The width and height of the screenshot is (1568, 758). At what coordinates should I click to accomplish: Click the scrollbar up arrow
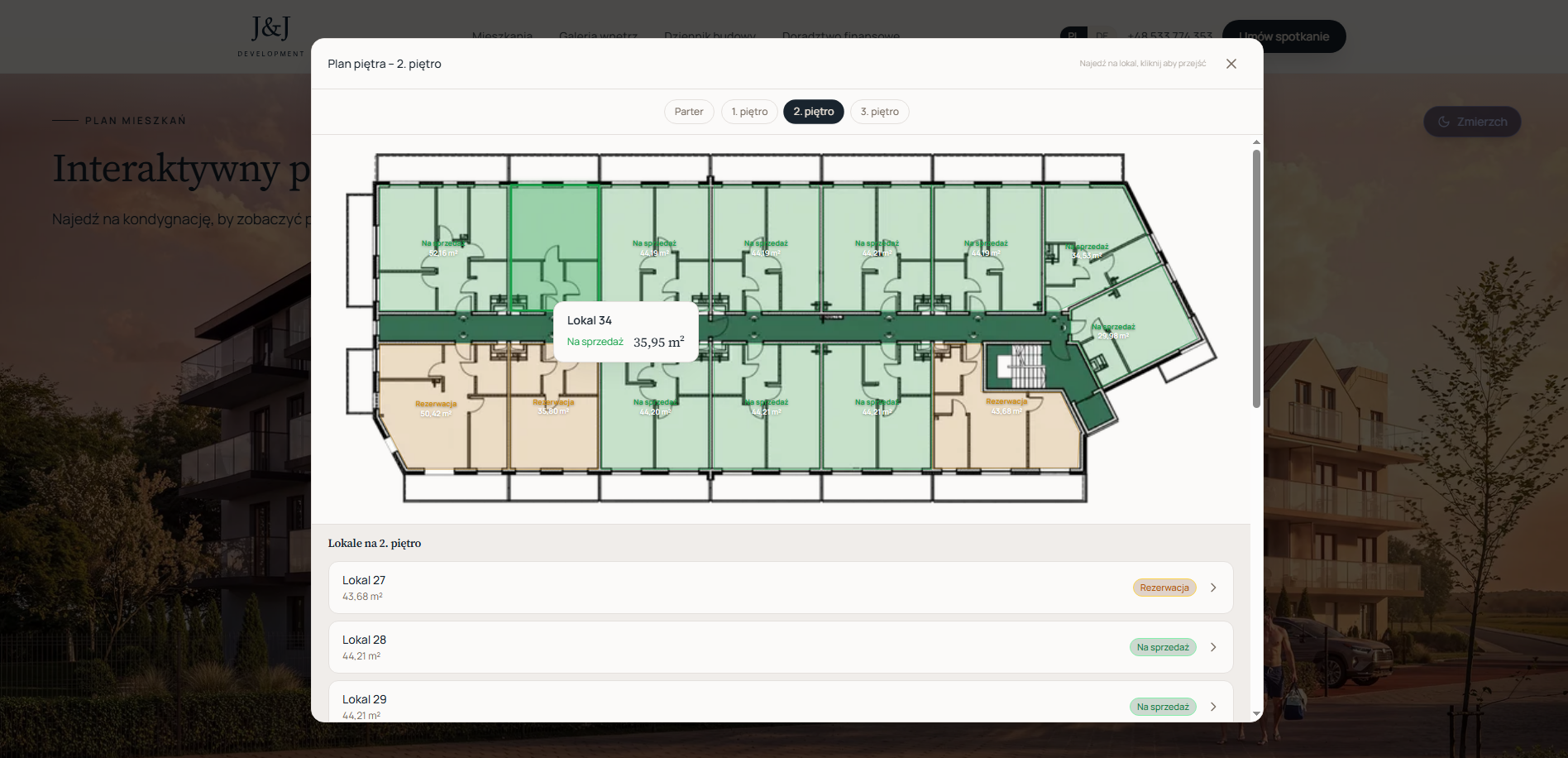click(1256, 142)
